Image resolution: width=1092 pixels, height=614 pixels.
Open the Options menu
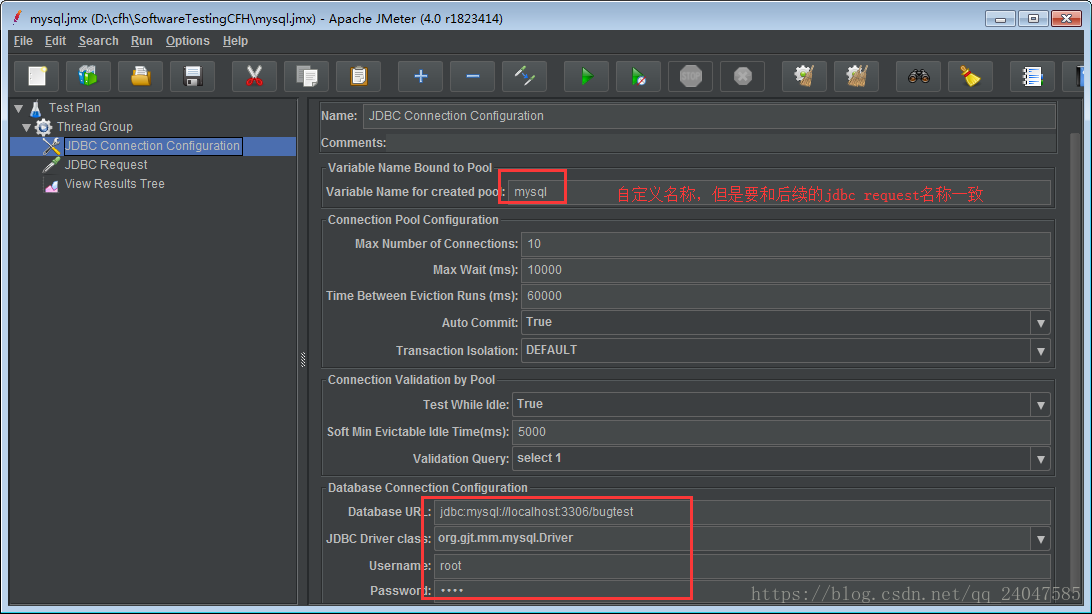click(187, 41)
